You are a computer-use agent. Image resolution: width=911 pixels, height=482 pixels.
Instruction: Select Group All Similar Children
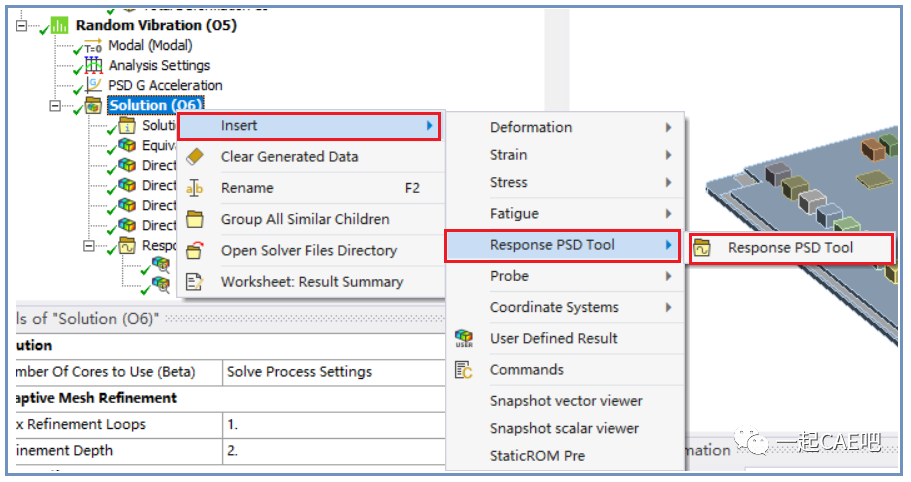point(311,220)
